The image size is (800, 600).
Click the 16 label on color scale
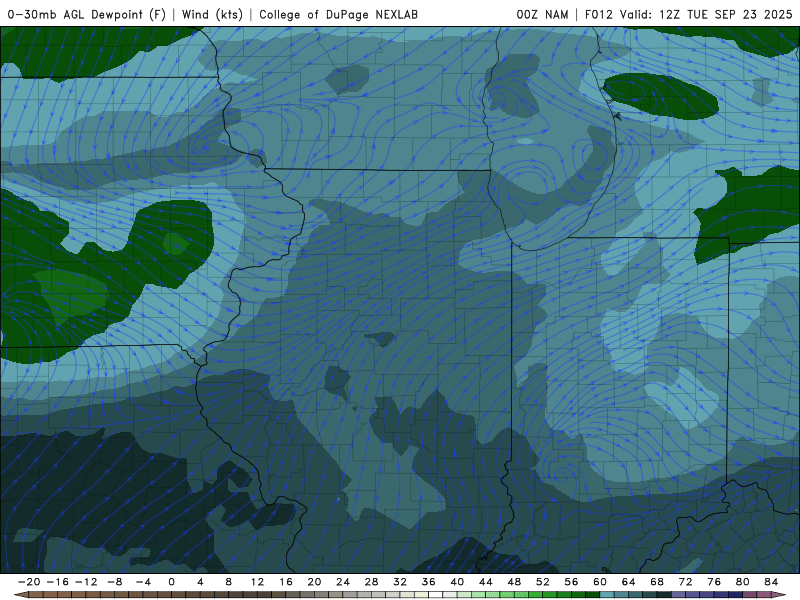[286, 582]
